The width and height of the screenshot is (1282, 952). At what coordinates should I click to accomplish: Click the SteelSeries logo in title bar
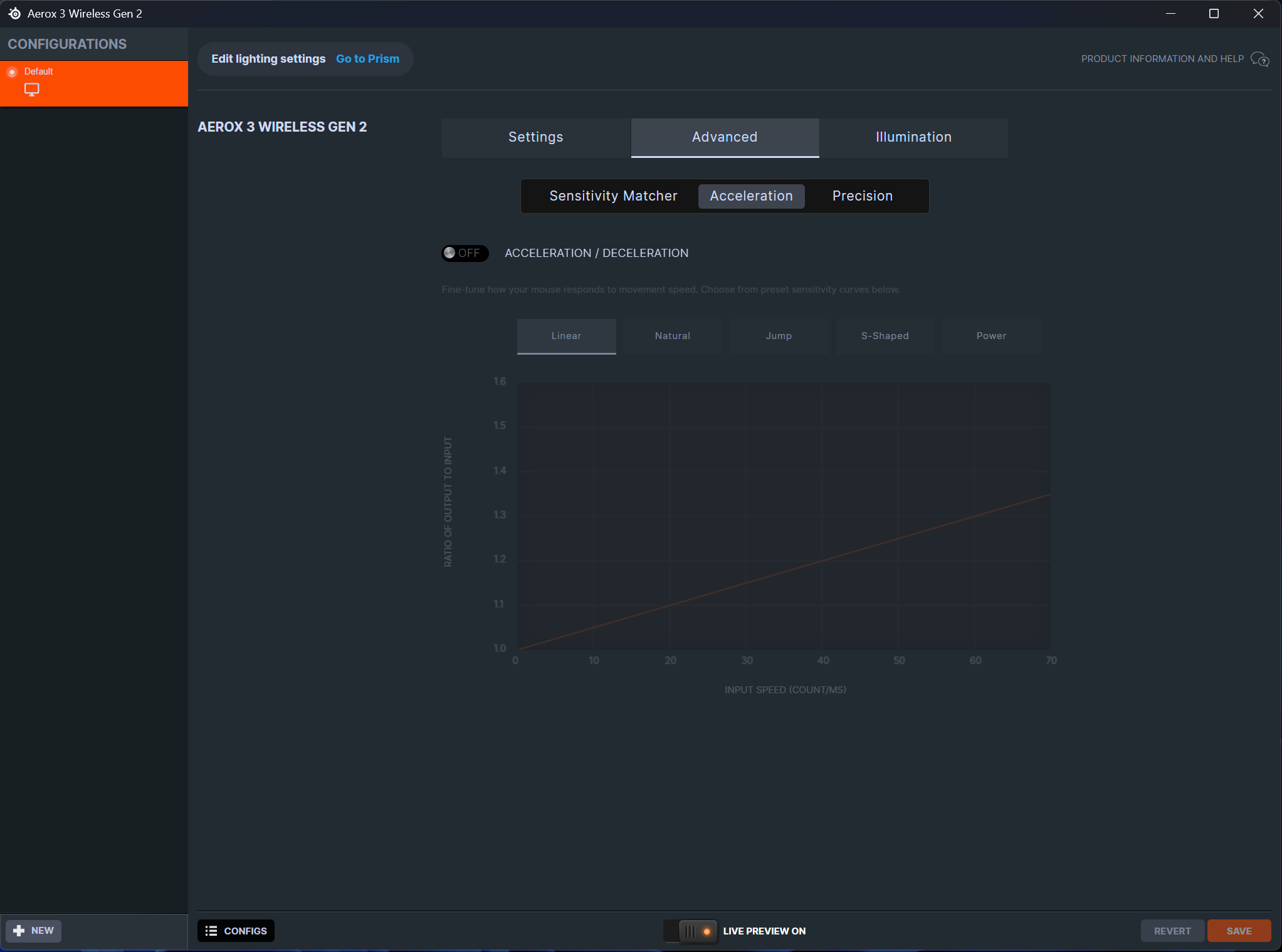coord(14,13)
